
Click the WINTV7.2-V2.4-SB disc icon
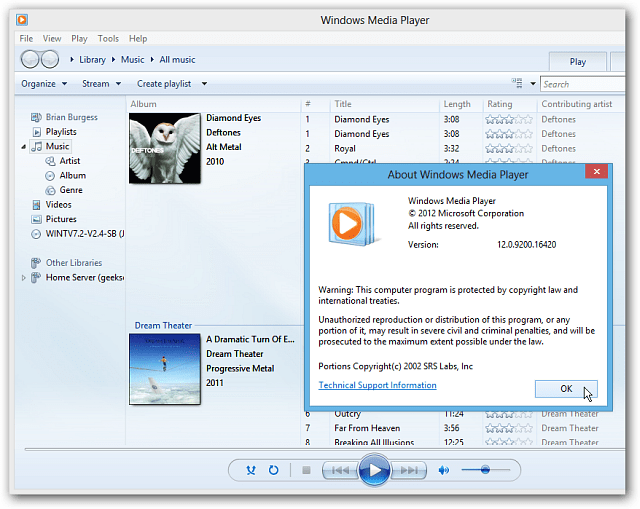click(36, 234)
